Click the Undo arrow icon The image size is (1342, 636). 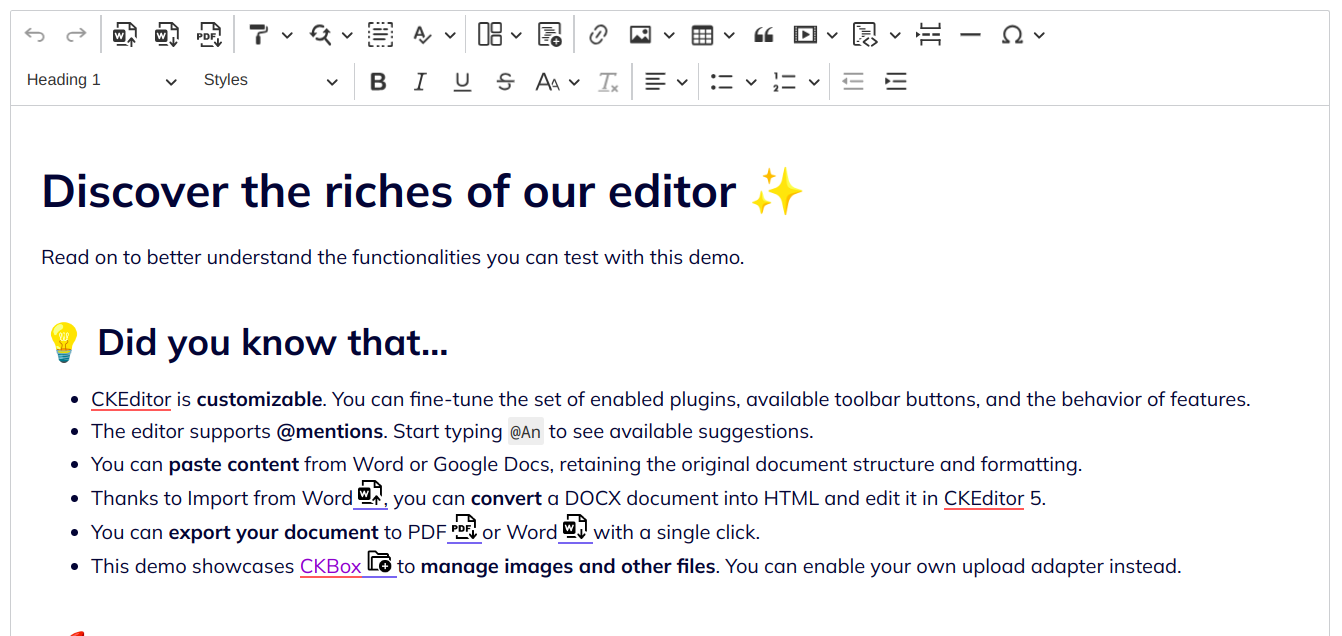(35, 35)
